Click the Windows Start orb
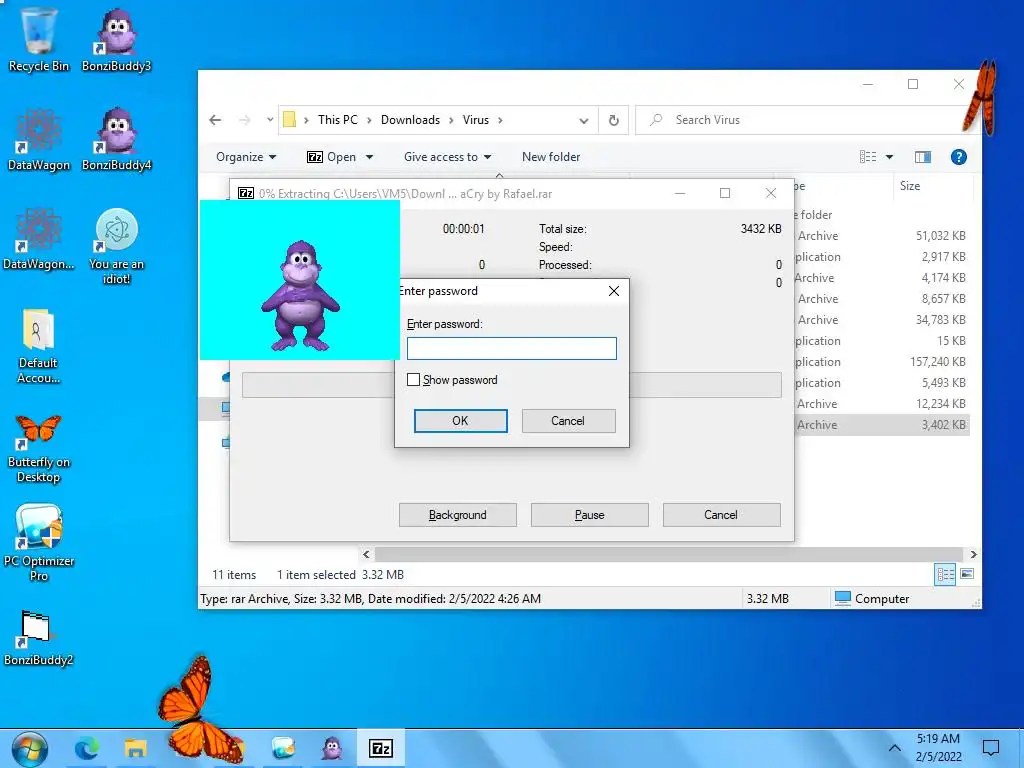 (29, 749)
